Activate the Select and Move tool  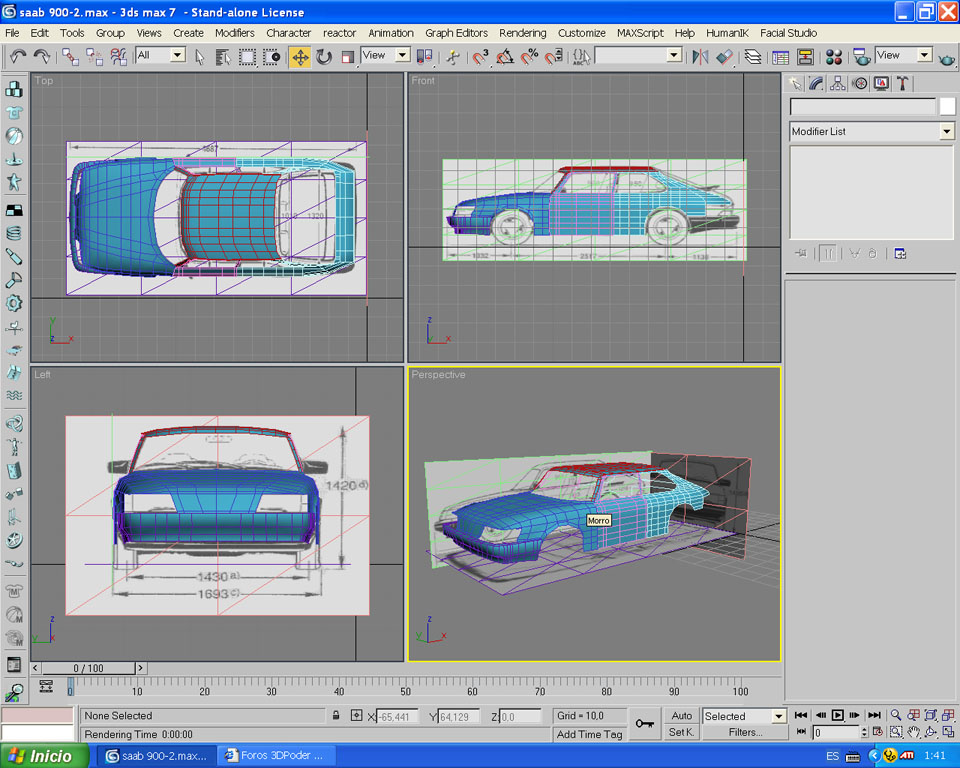[x=300, y=57]
